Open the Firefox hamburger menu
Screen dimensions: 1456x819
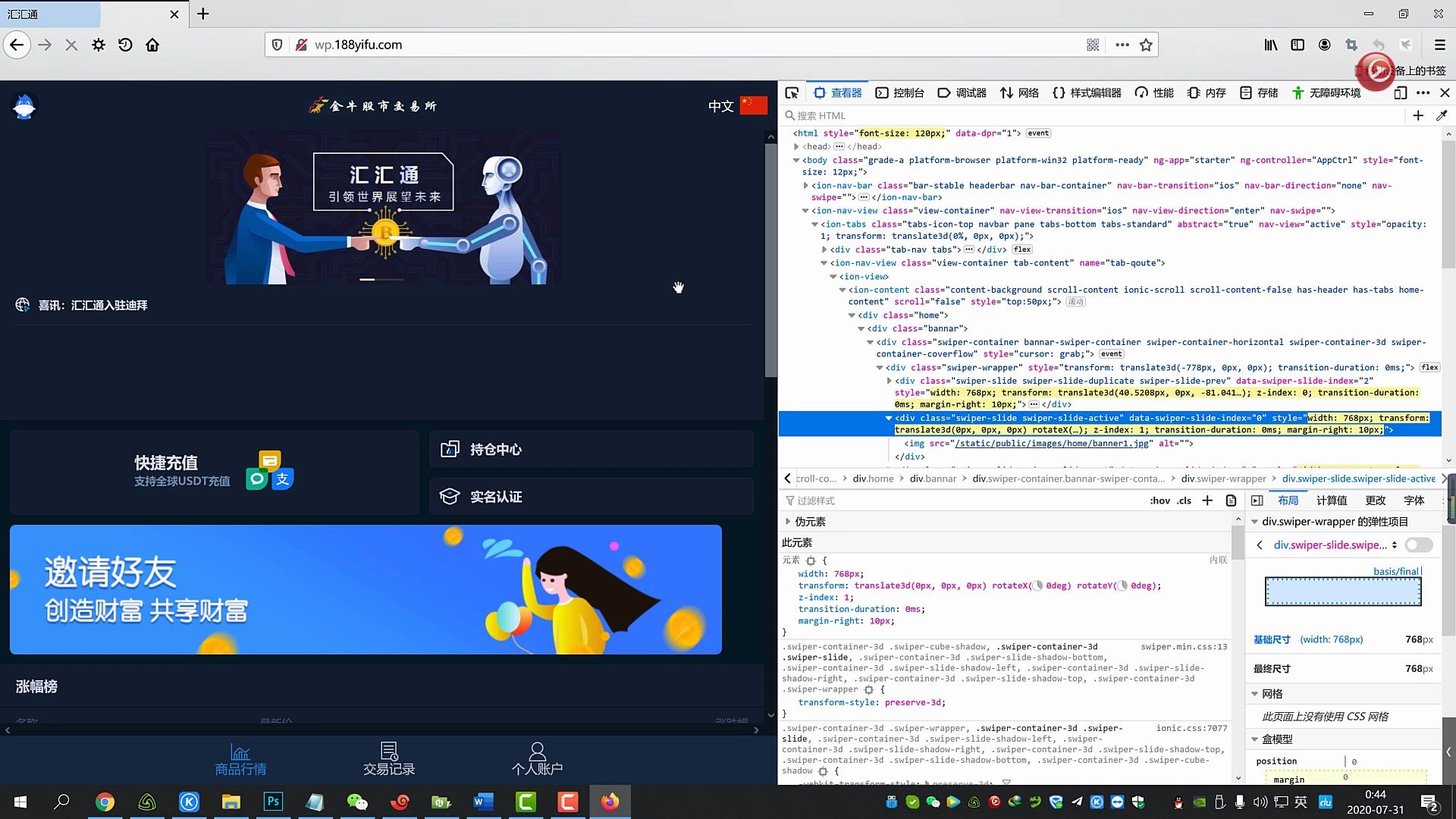[x=1439, y=45]
